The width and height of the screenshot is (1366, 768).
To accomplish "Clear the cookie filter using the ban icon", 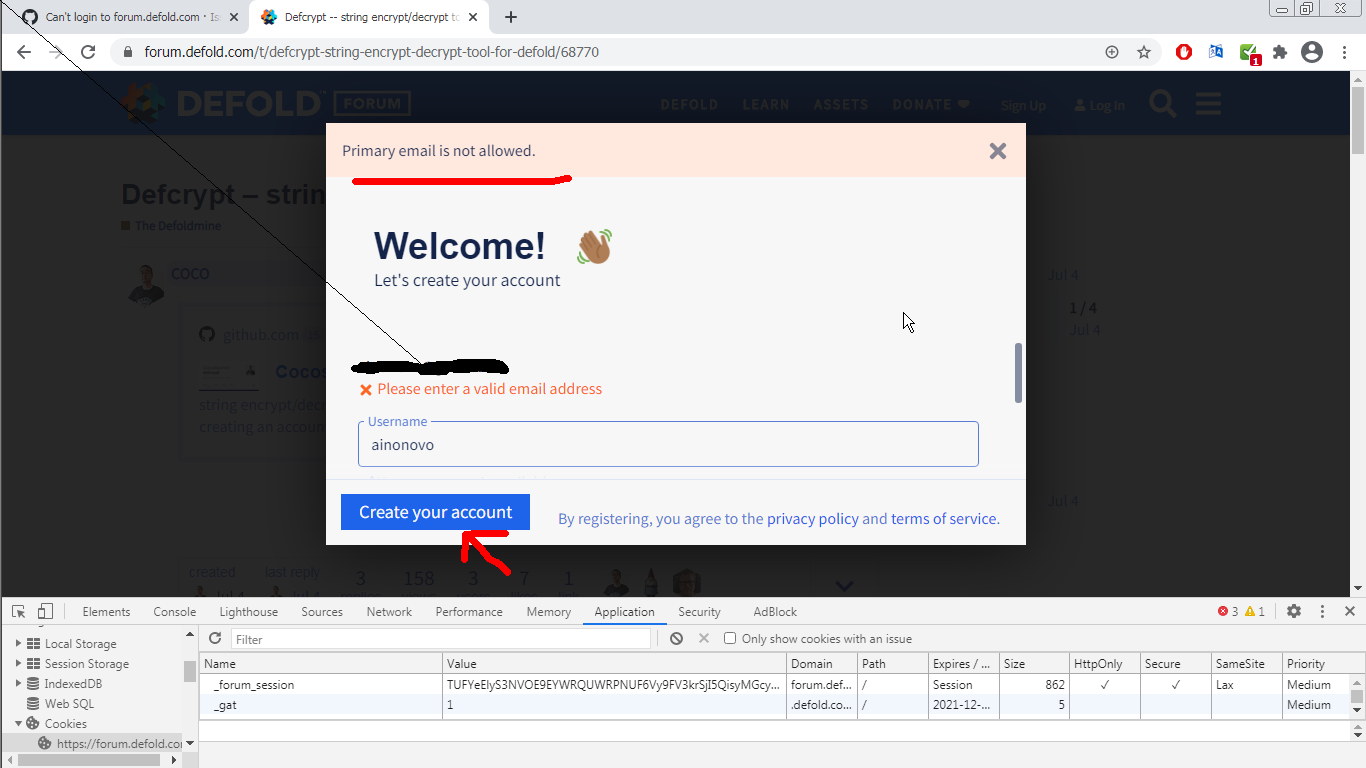I will (x=677, y=638).
